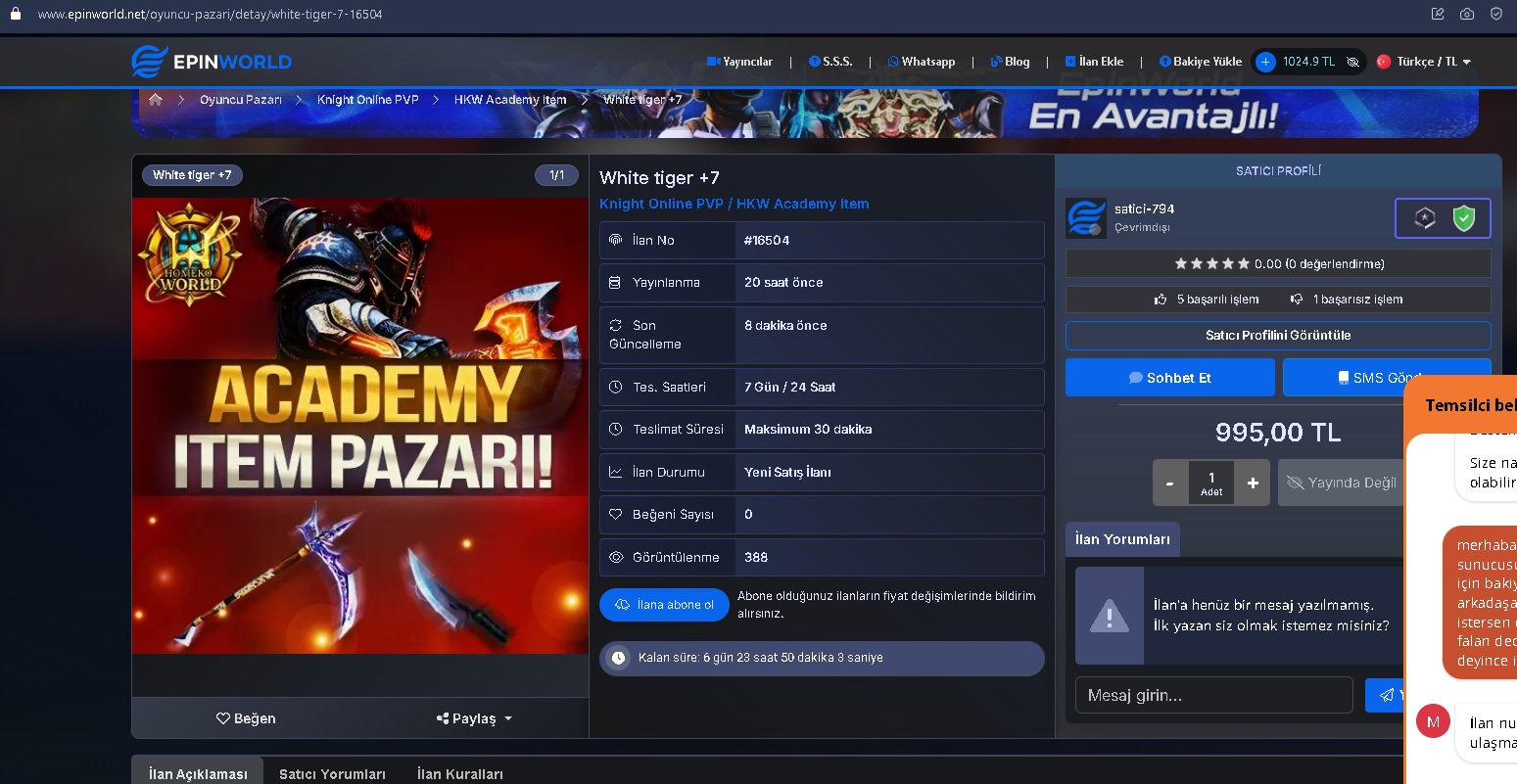Click the seller avatar for satici-794
1517x784 pixels.
[1085, 217]
